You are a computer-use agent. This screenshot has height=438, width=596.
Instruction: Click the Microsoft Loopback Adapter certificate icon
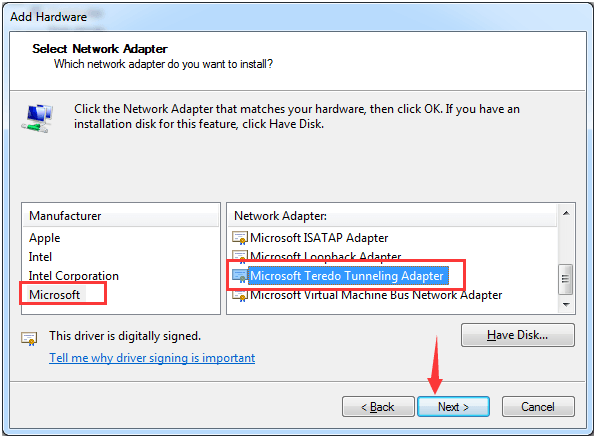[240, 257]
